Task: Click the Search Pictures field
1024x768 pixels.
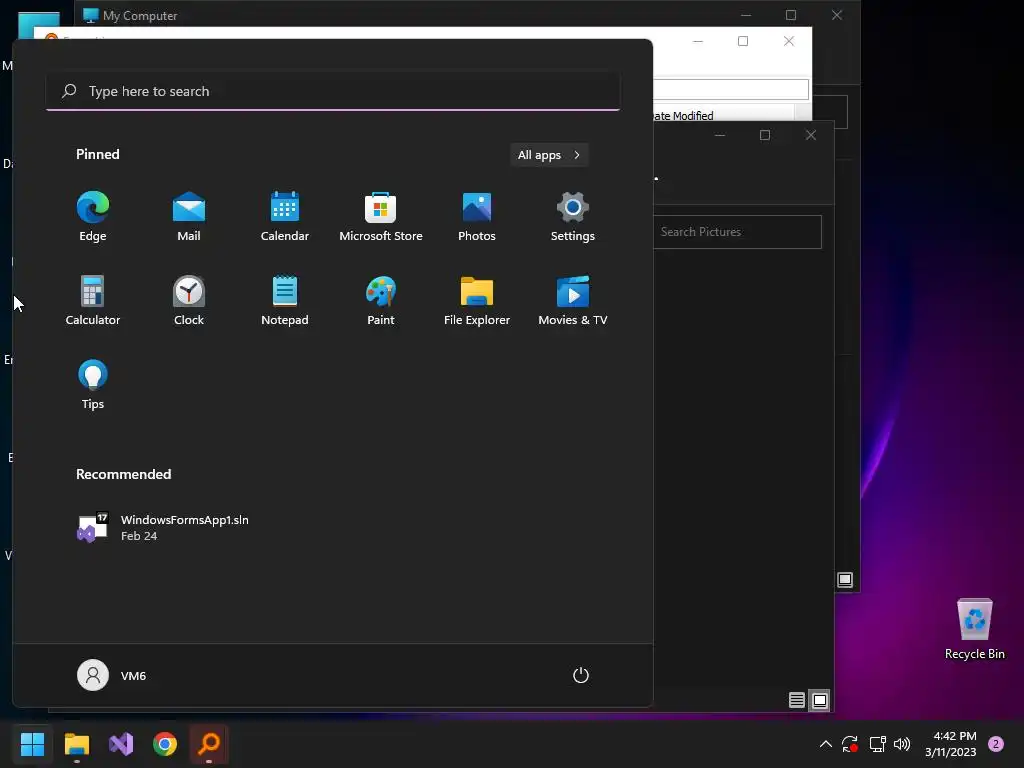Action: (x=737, y=232)
